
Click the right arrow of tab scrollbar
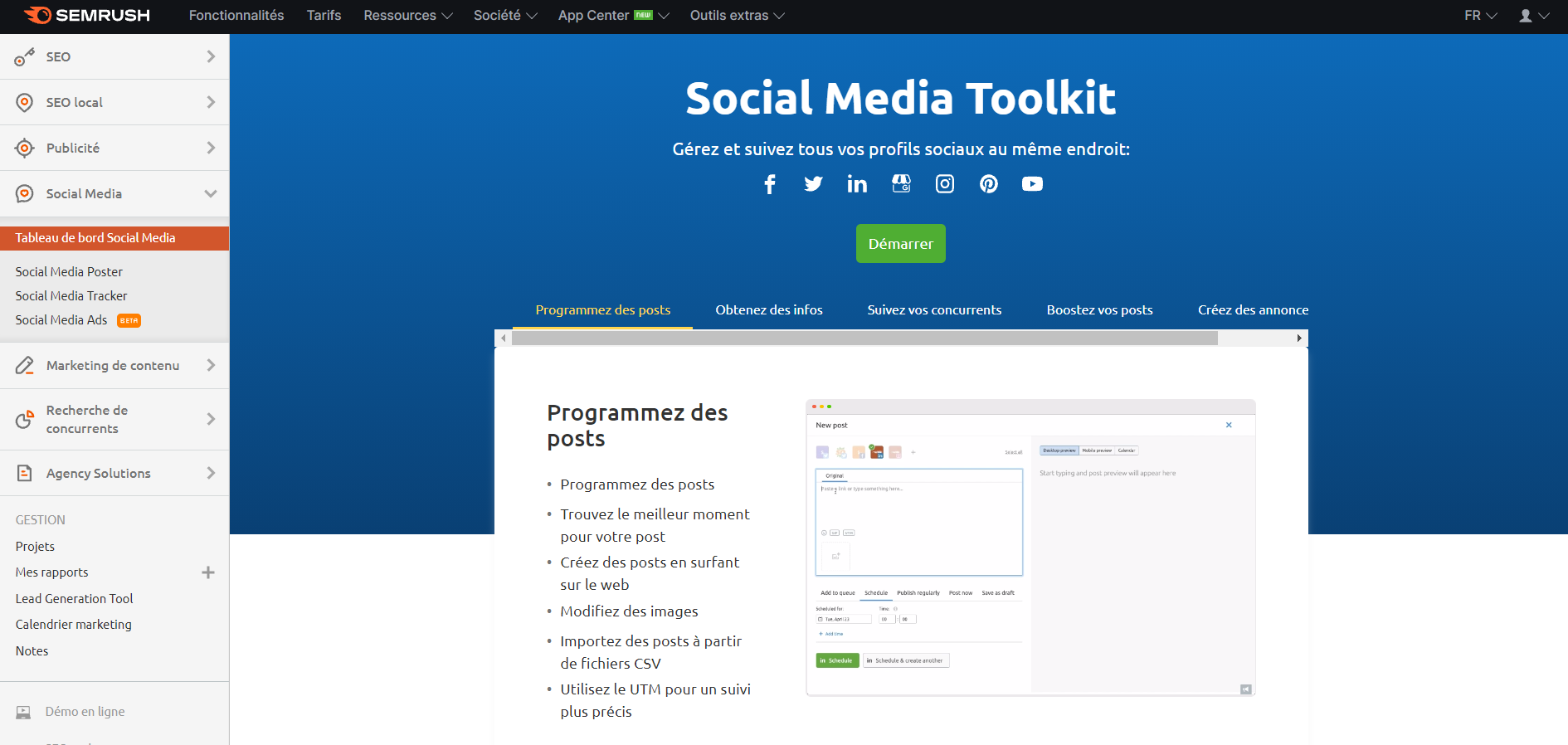(1299, 338)
